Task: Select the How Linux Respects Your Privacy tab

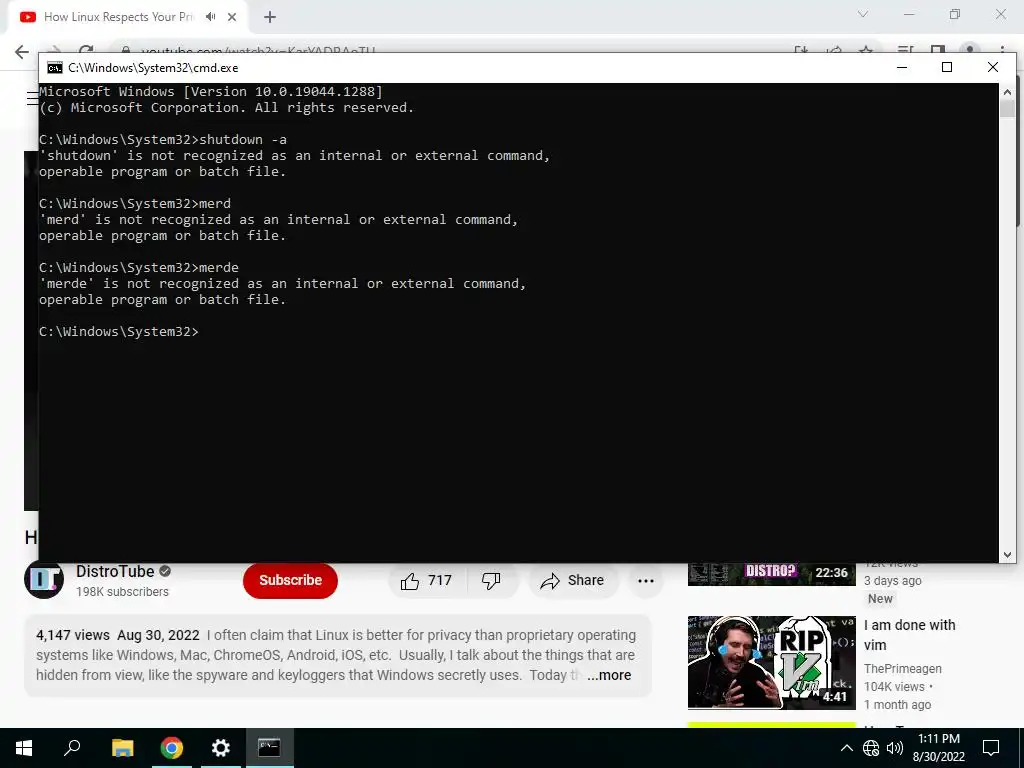Action: [x=118, y=17]
